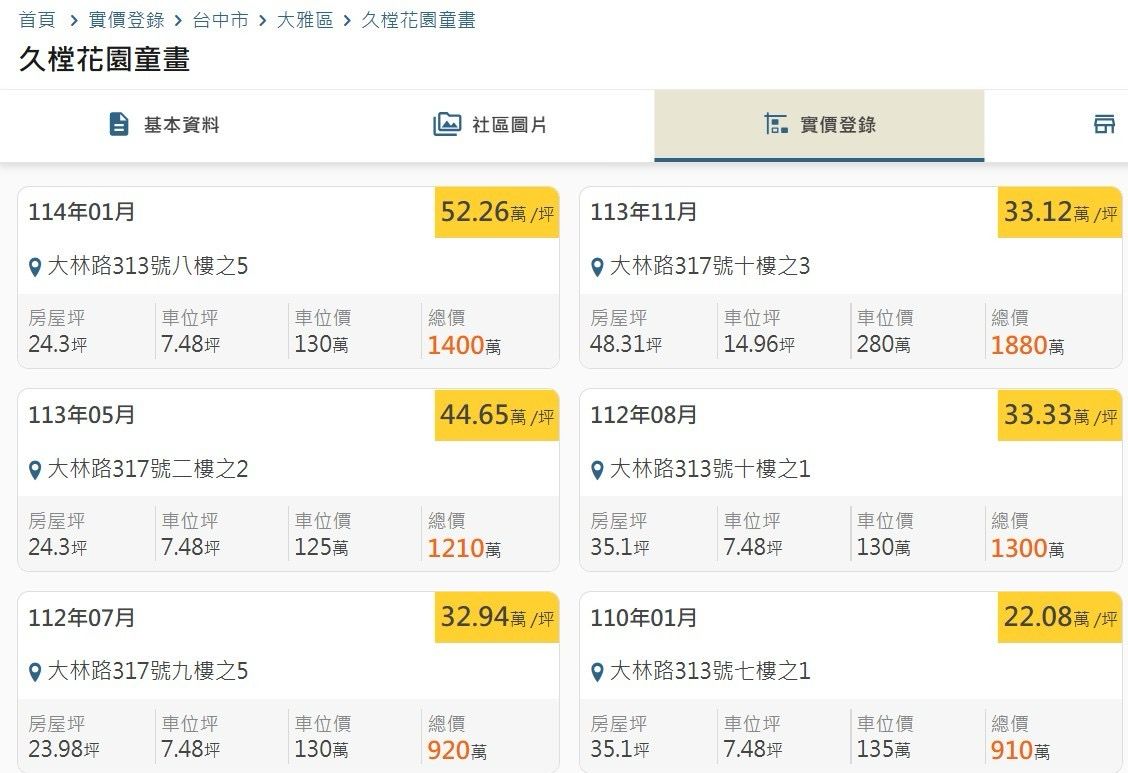This screenshot has height=773, width=1128.
Task: Click the 基本資料 document icon
Action: tap(119, 124)
